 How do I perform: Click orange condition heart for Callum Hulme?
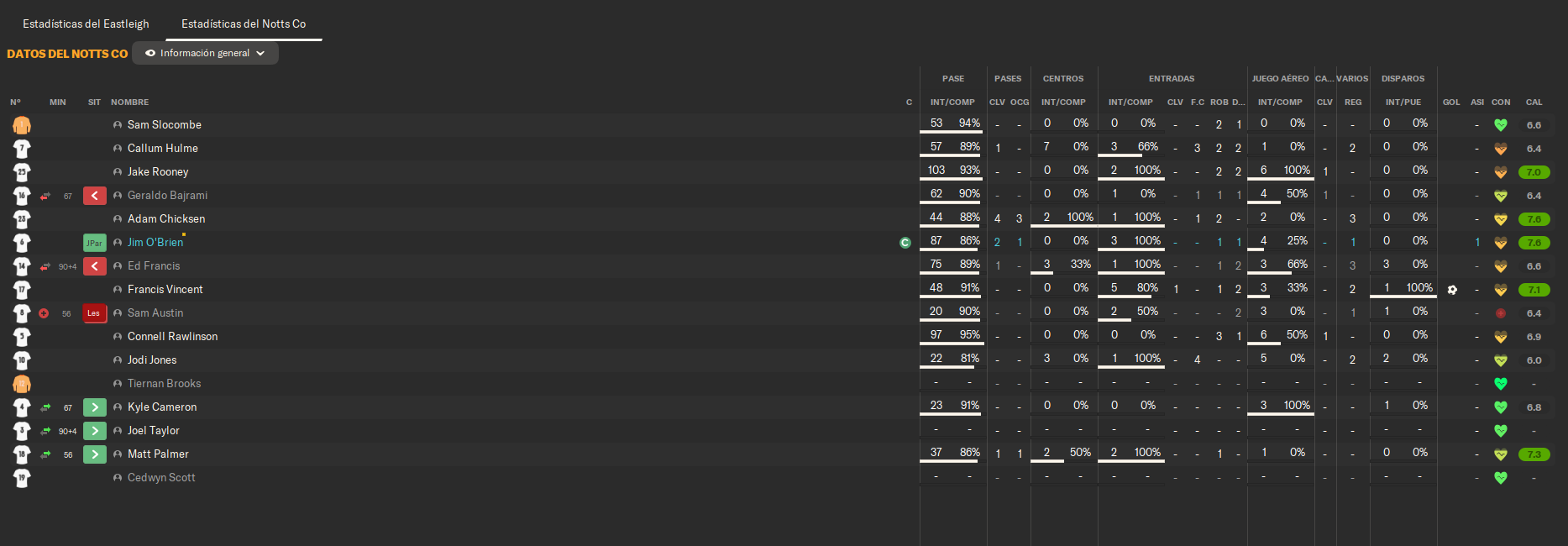point(1501,149)
